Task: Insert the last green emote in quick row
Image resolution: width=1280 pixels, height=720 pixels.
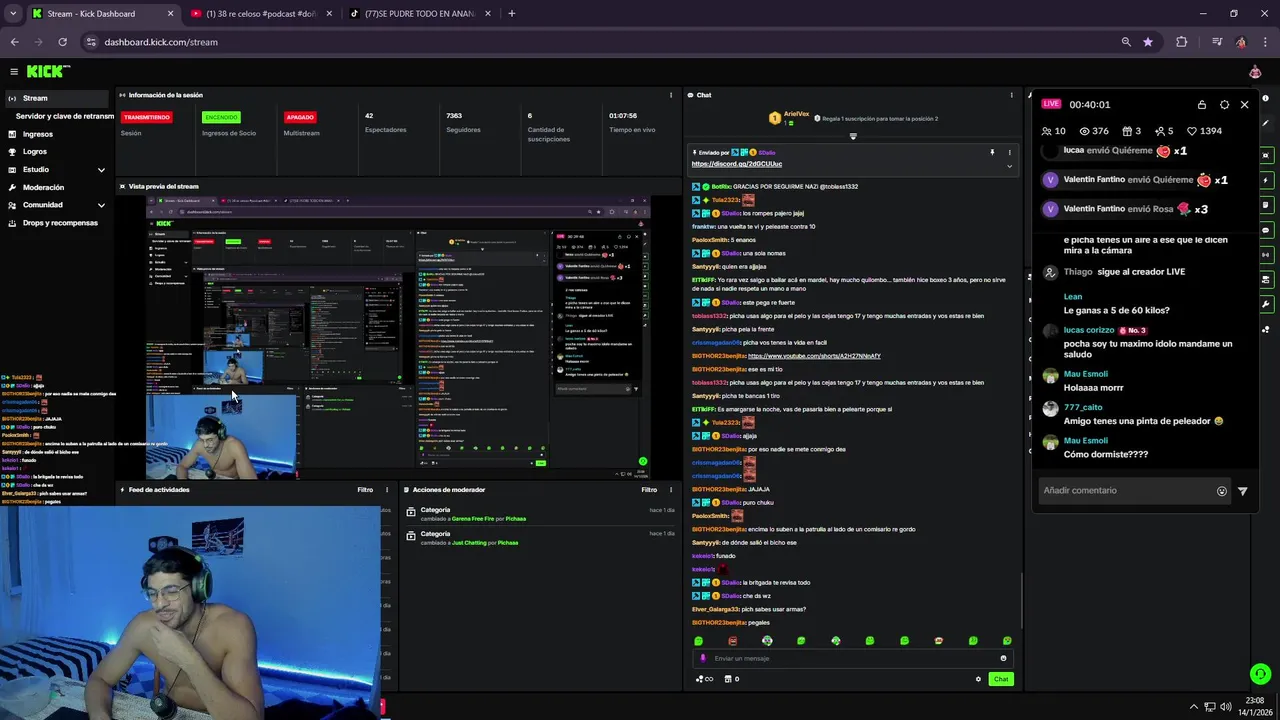Action: pyautogui.click(x=1007, y=641)
